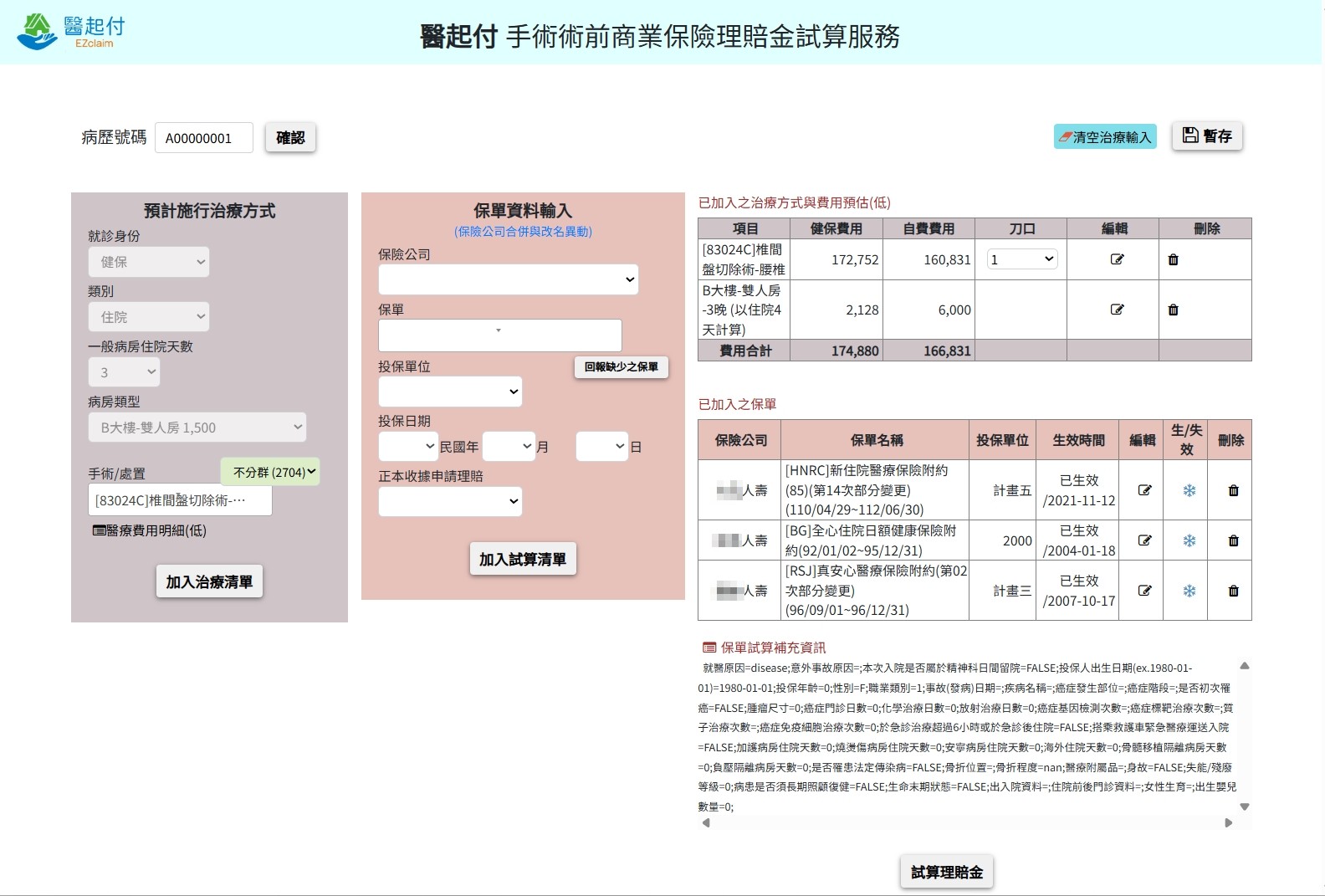Edit the HNRC新住院醫療保險附約 policy
Screen dimensions: 1325x896
coord(1145,490)
